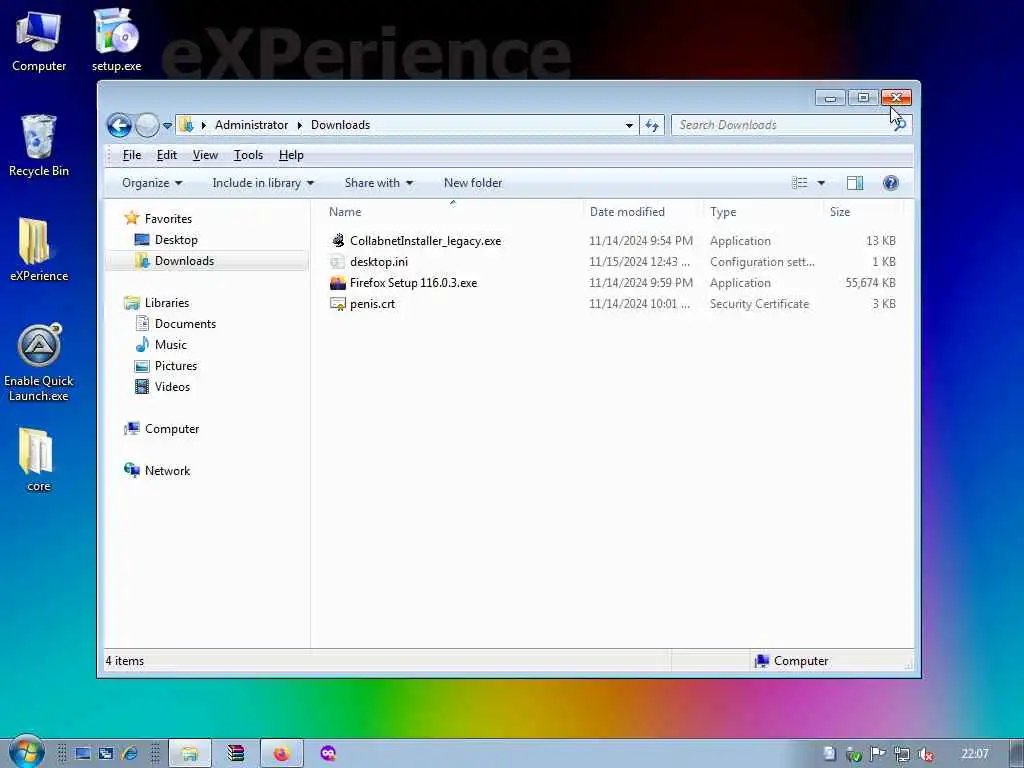This screenshot has width=1024, height=768.
Task: Click the Firefox Setup file icon
Action: tap(338, 283)
